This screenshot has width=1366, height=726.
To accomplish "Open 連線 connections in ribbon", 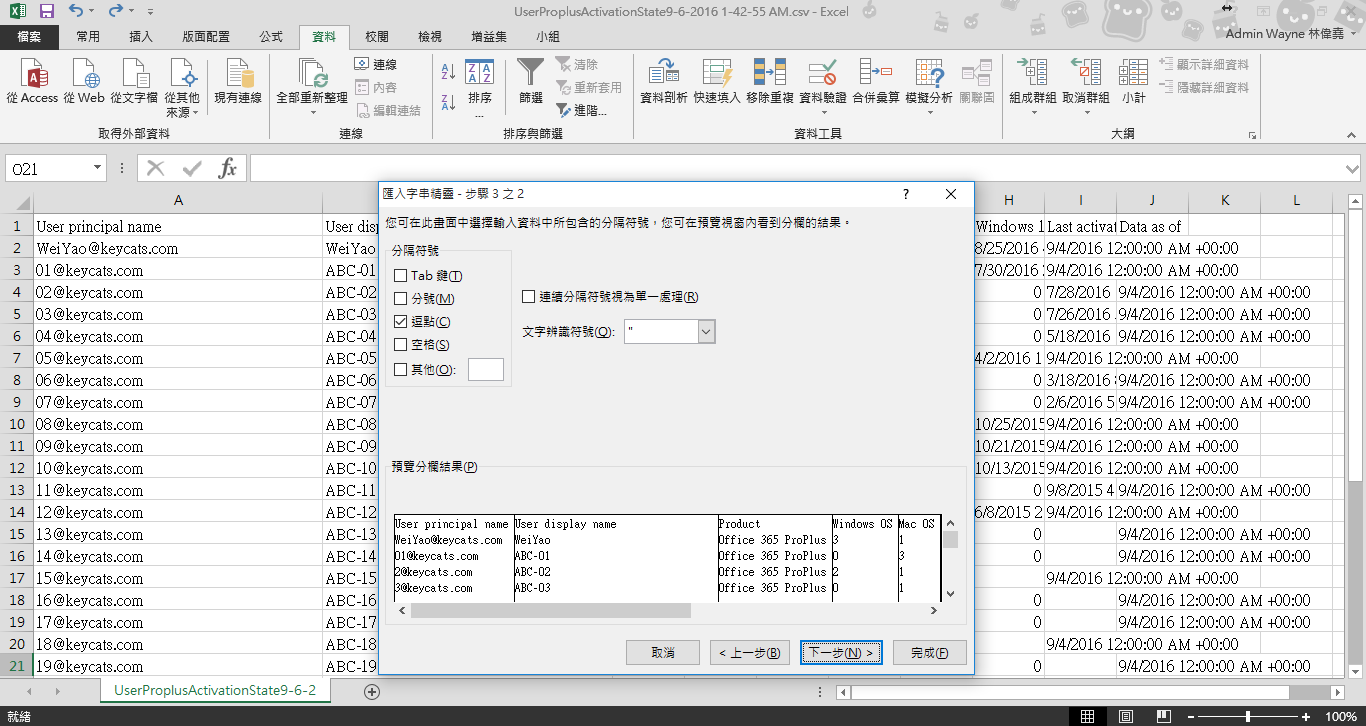I will pos(376,64).
